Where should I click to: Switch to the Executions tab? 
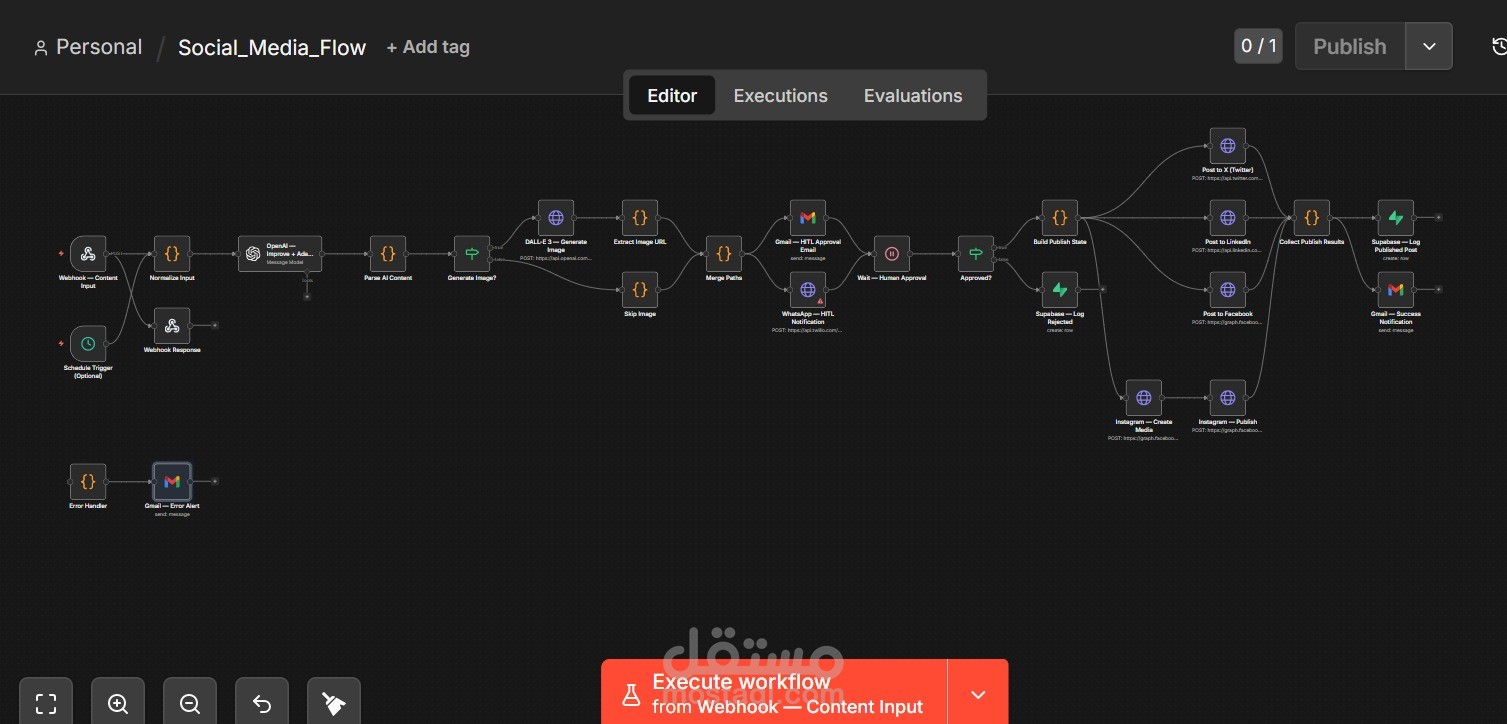780,95
